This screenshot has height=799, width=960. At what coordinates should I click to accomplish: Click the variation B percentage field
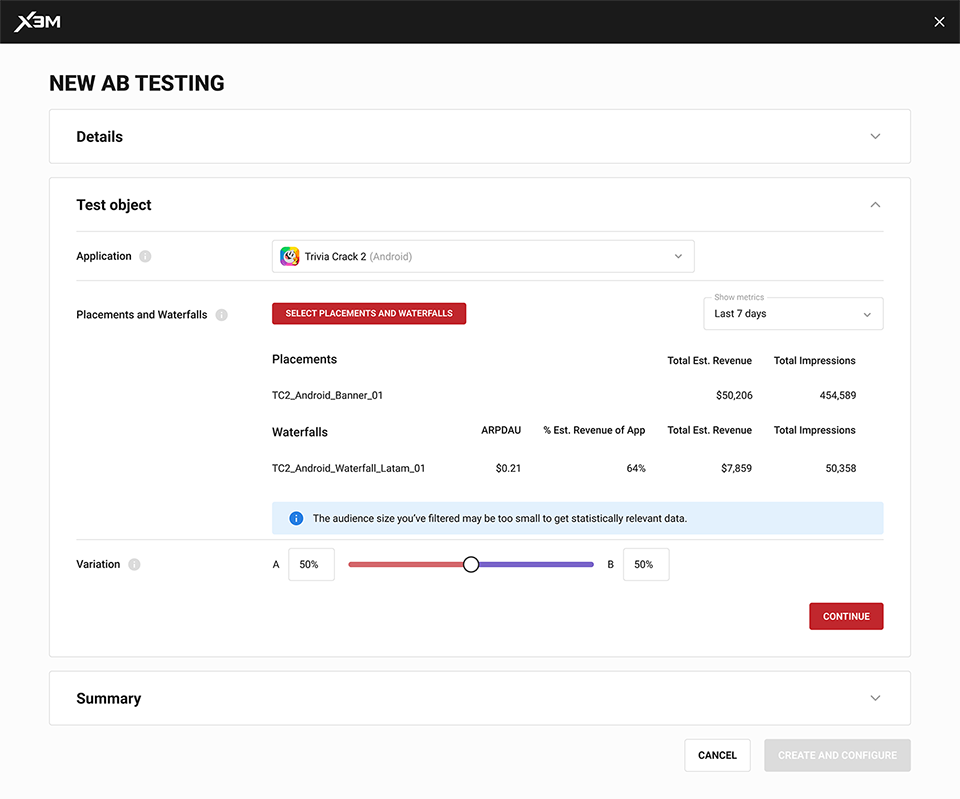[646, 565]
